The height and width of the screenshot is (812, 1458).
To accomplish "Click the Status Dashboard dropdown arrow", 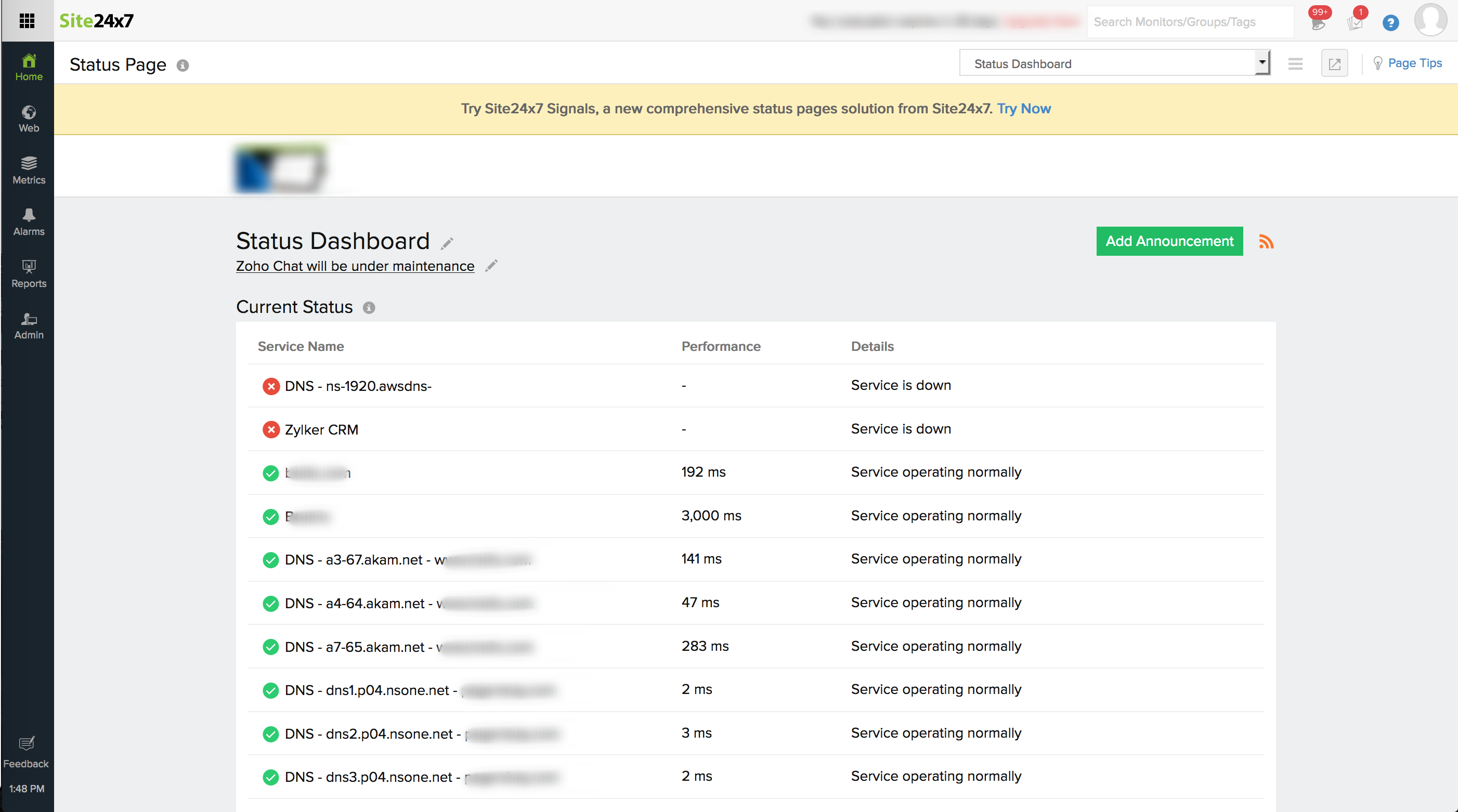I will coord(1261,62).
